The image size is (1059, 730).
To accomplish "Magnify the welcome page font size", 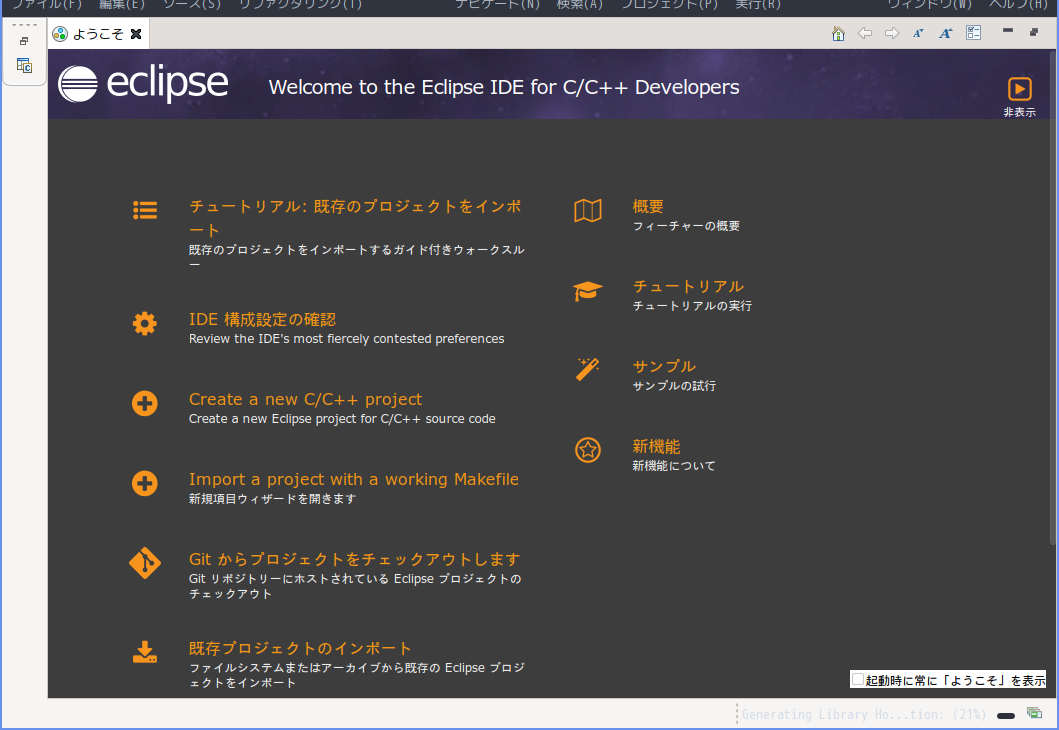I will (946, 33).
